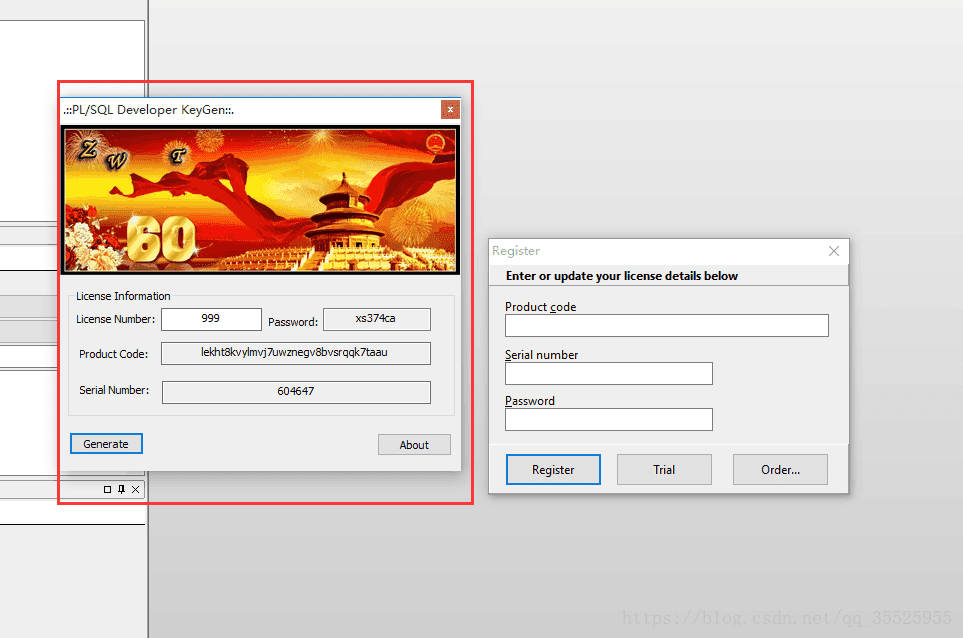Close the Register dialog with the X
963x638 pixels.
pyautogui.click(x=833, y=251)
